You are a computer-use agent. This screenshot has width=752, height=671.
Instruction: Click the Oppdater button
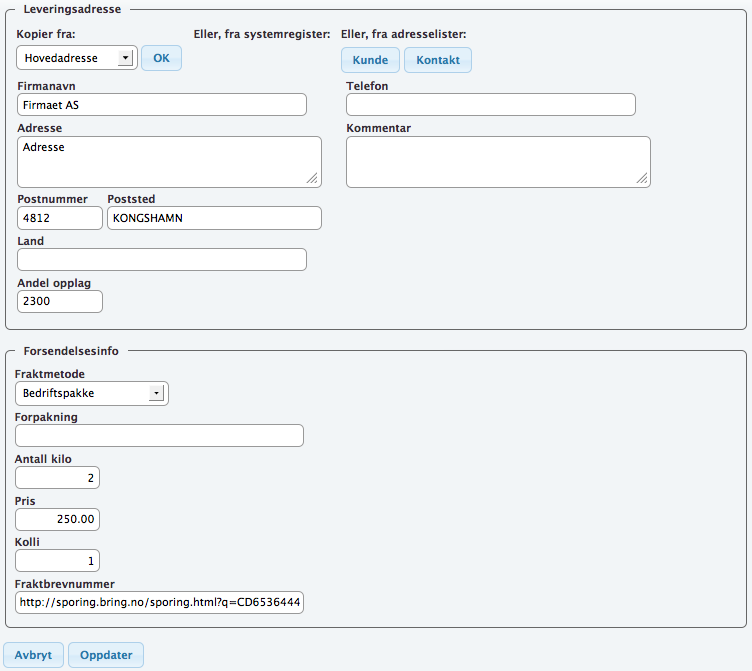pos(106,655)
